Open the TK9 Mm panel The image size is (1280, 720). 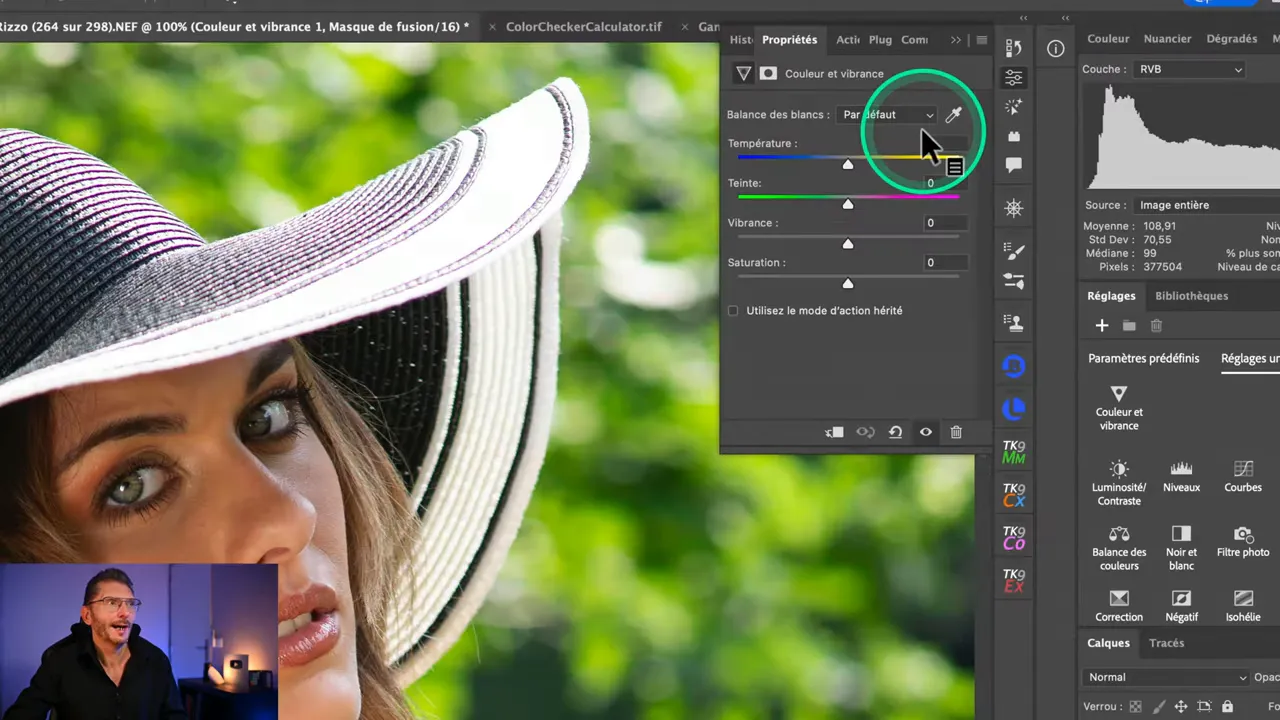1014,452
